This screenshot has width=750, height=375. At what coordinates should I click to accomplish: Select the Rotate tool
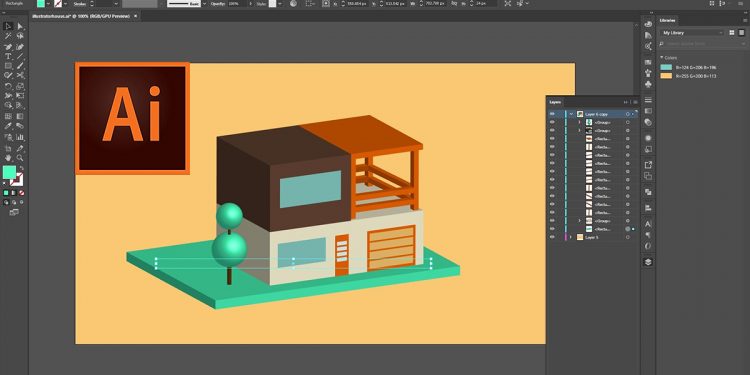pyautogui.click(x=8, y=86)
